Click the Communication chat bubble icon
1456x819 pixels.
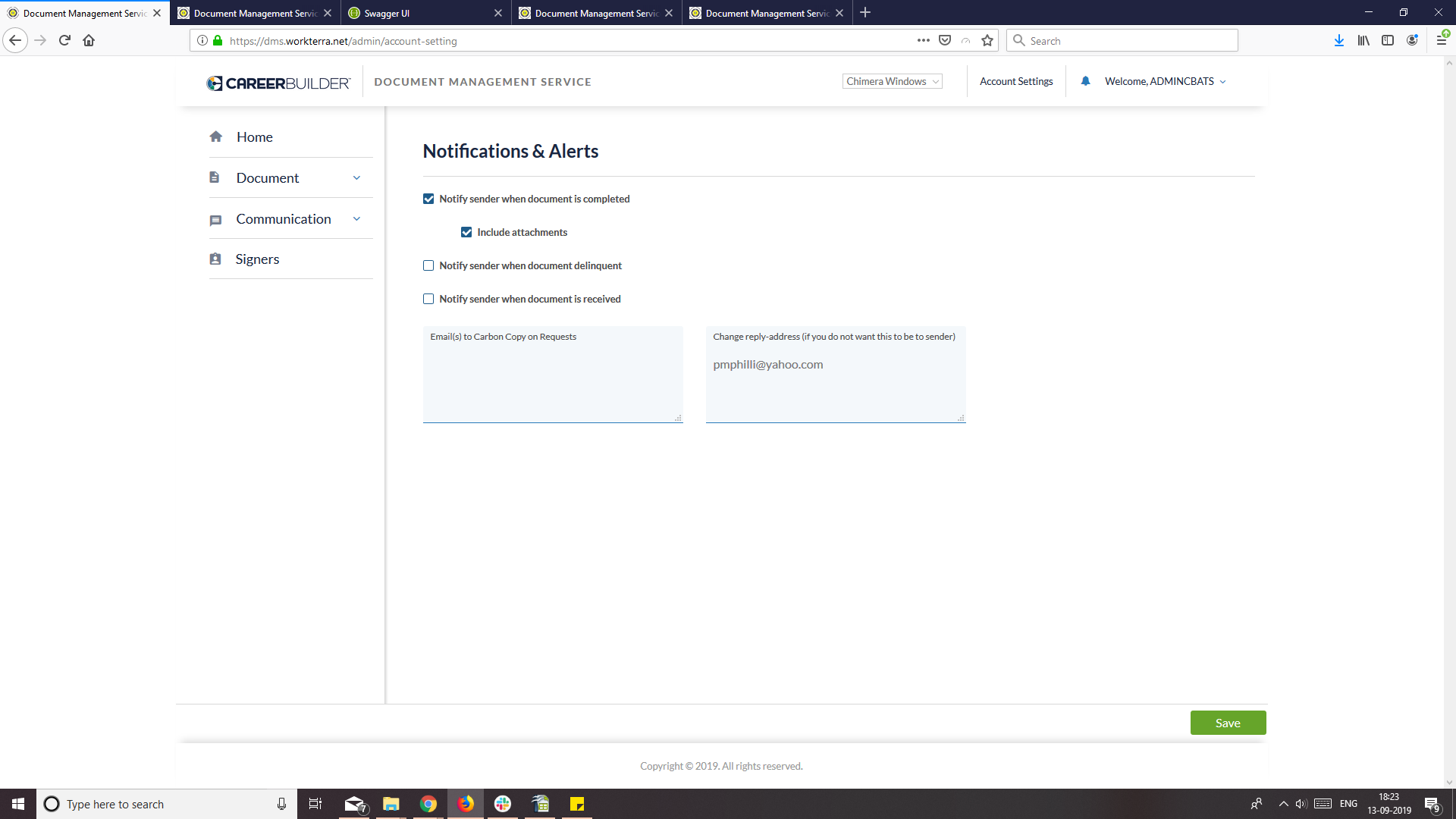pos(216,218)
